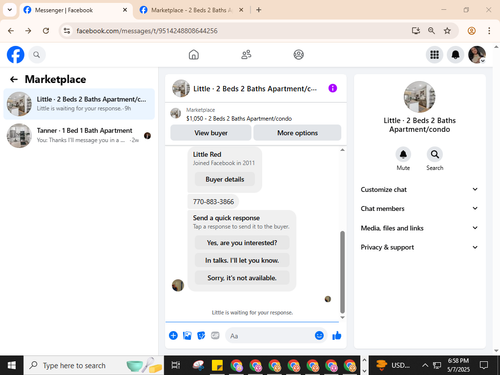The width and height of the screenshot is (500, 375).
Task: Open the install app icon in address bar
Action: (416, 31)
